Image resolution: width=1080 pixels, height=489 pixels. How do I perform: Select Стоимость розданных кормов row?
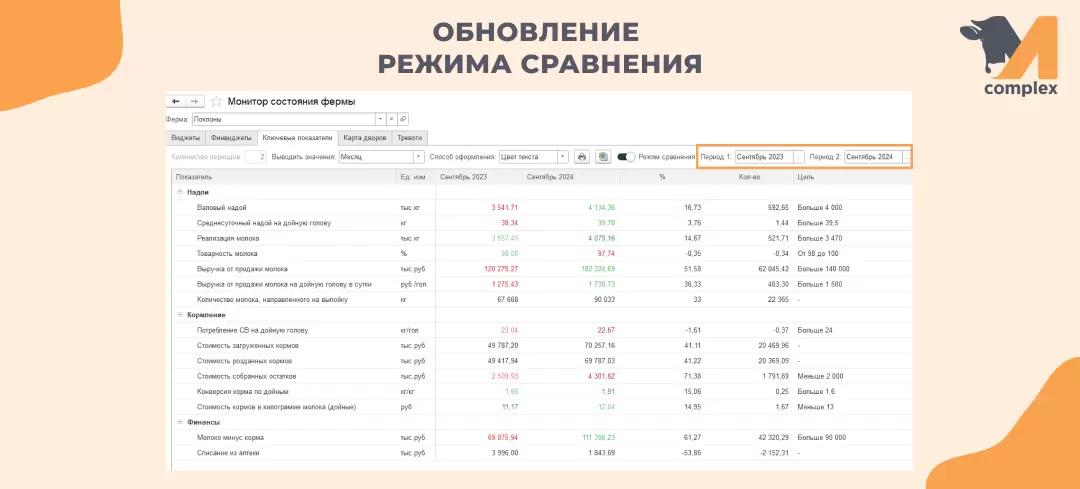click(x=542, y=361)
